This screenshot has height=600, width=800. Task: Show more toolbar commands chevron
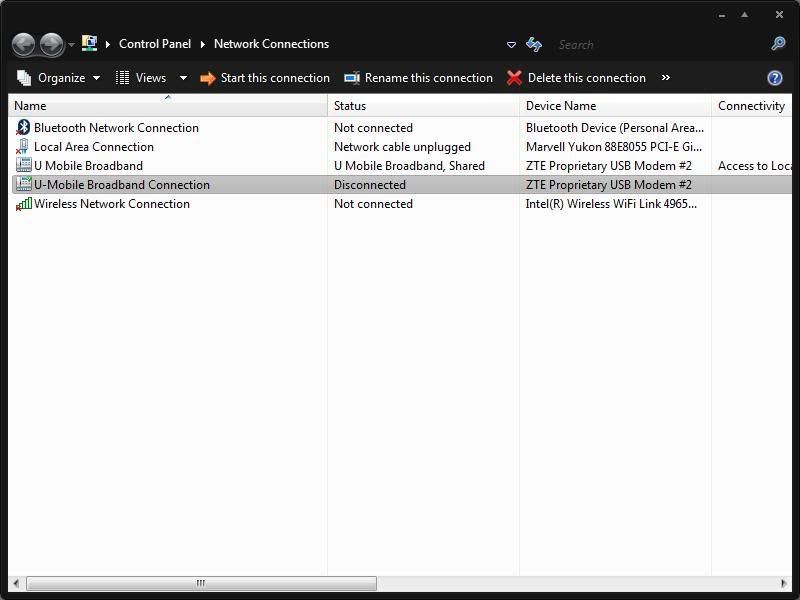point(665,78)
